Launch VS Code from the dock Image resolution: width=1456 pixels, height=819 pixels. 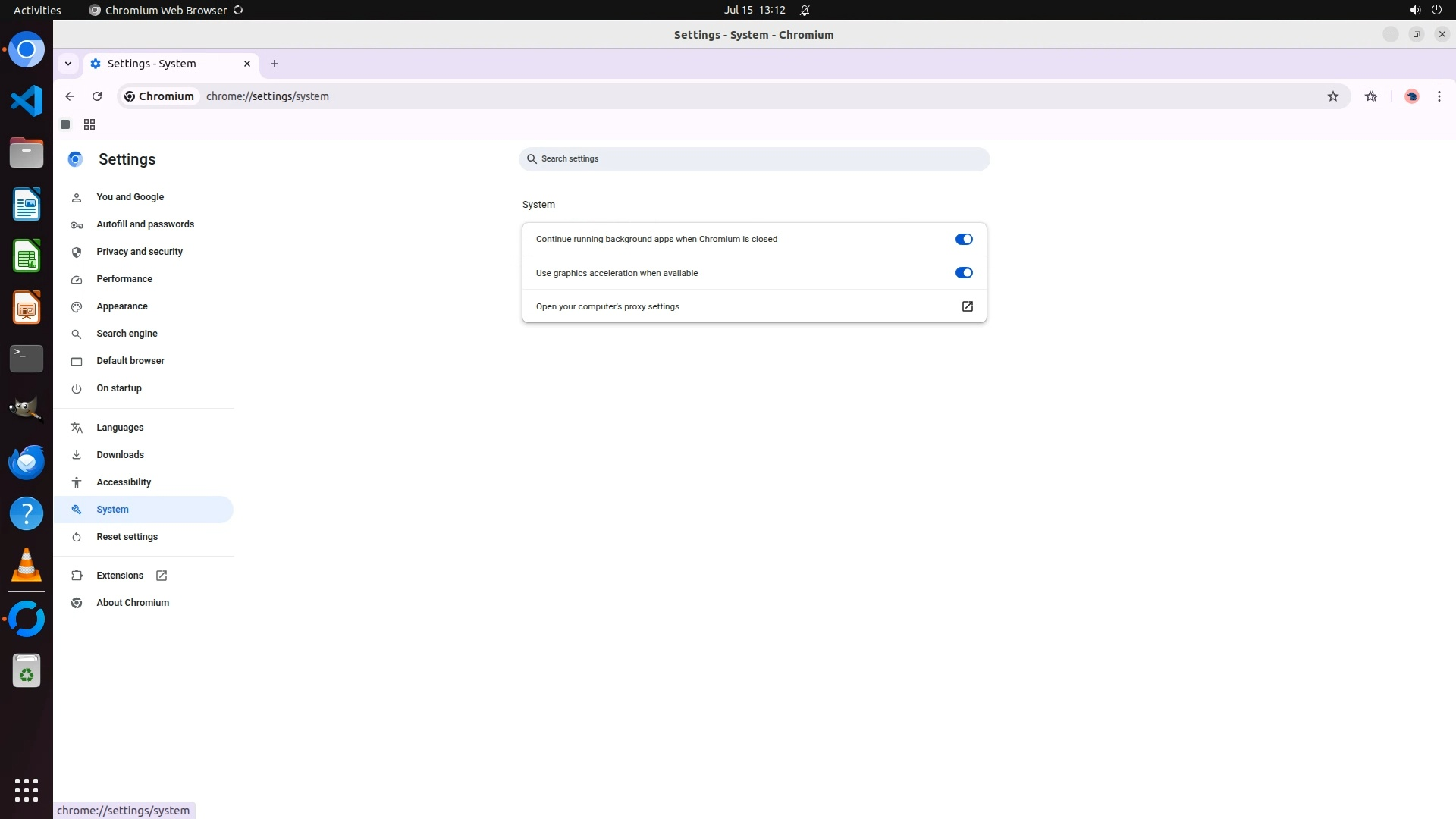click(x=27, y=101)
